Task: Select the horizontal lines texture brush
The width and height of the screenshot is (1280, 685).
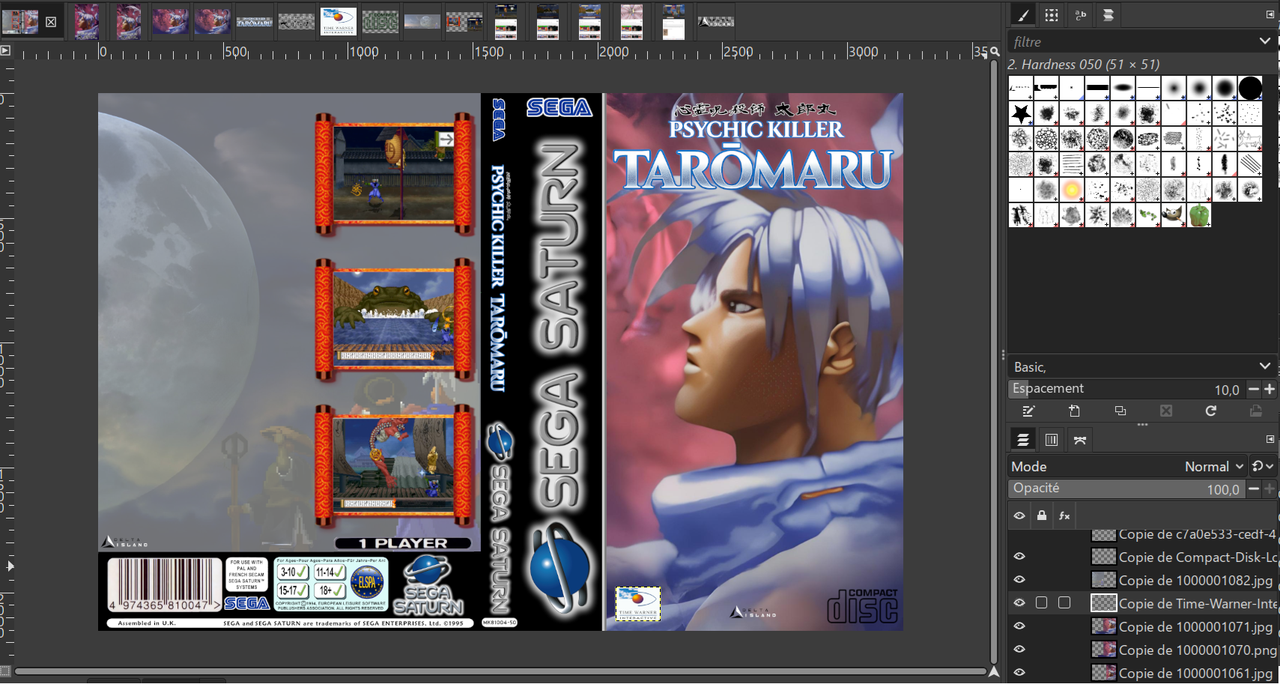Action: pyautogui.click(x=1072, y=164)
